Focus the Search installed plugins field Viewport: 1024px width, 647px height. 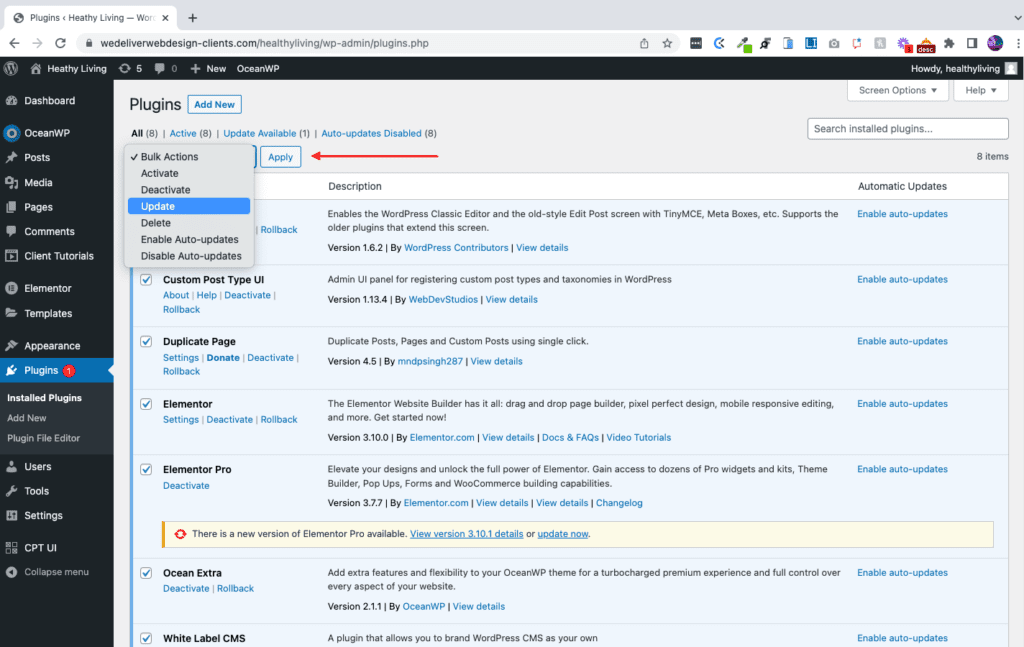(x=907, y=129)
